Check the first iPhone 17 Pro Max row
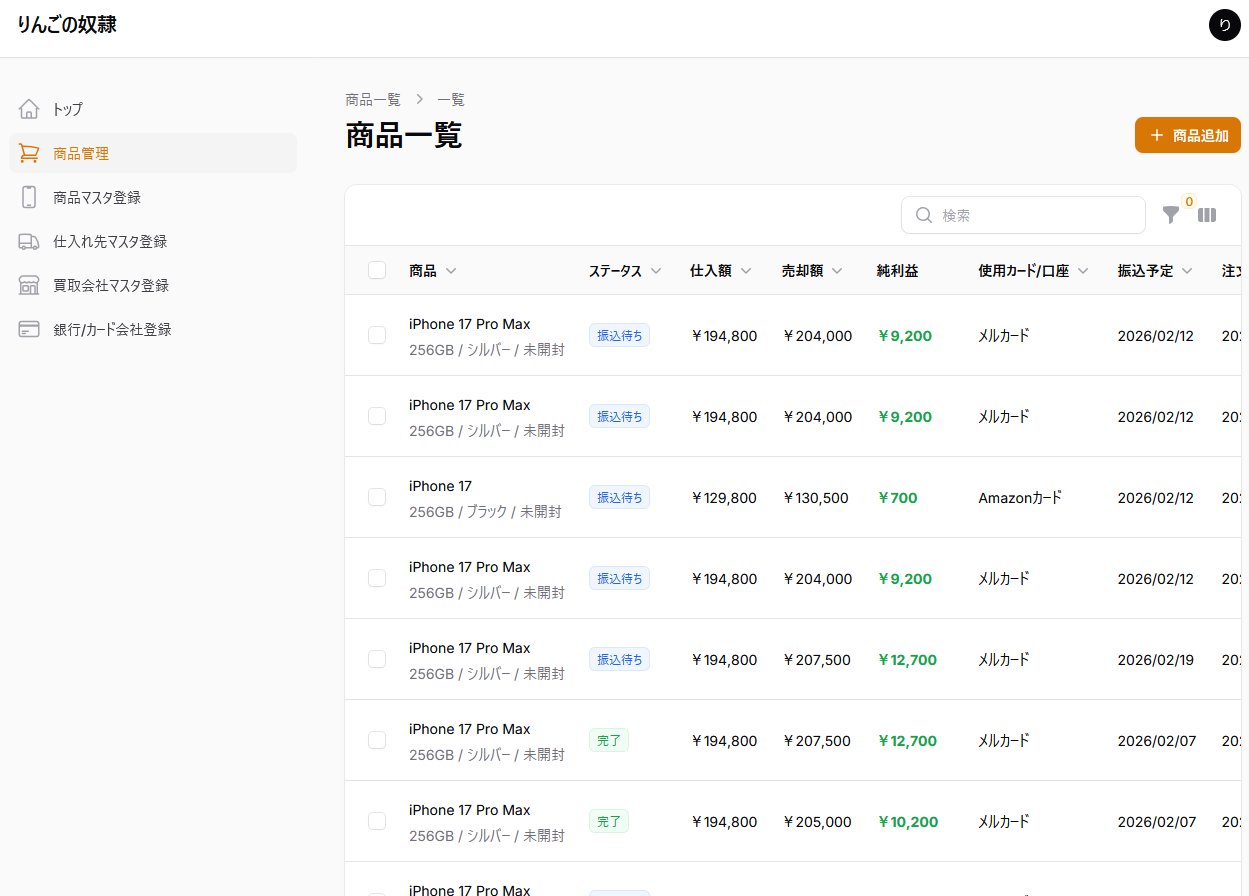Viewport: 1249px width, 896px height. [377, 335]
